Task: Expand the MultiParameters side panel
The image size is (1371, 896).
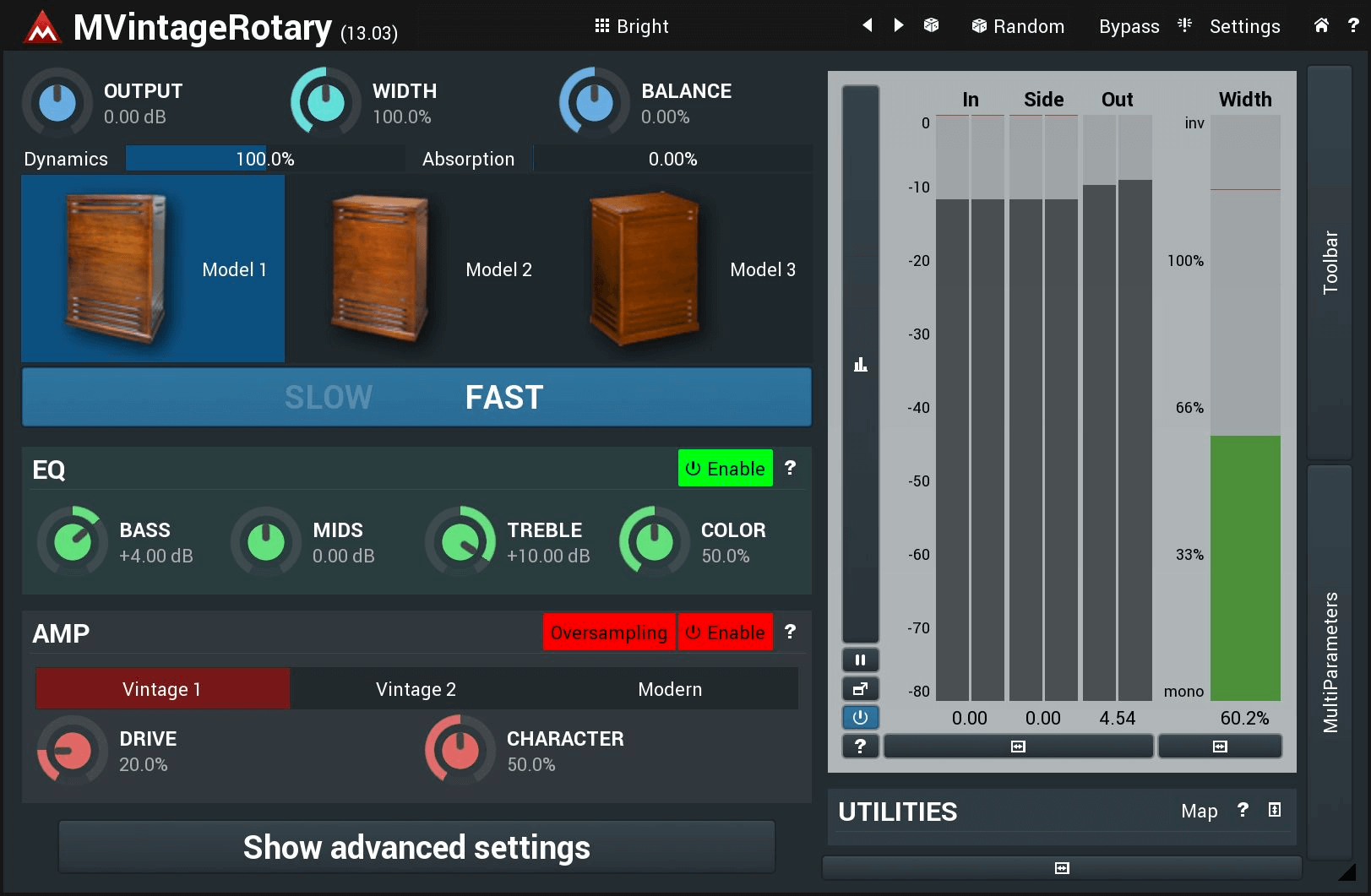Action: [x=1330, y=661]
